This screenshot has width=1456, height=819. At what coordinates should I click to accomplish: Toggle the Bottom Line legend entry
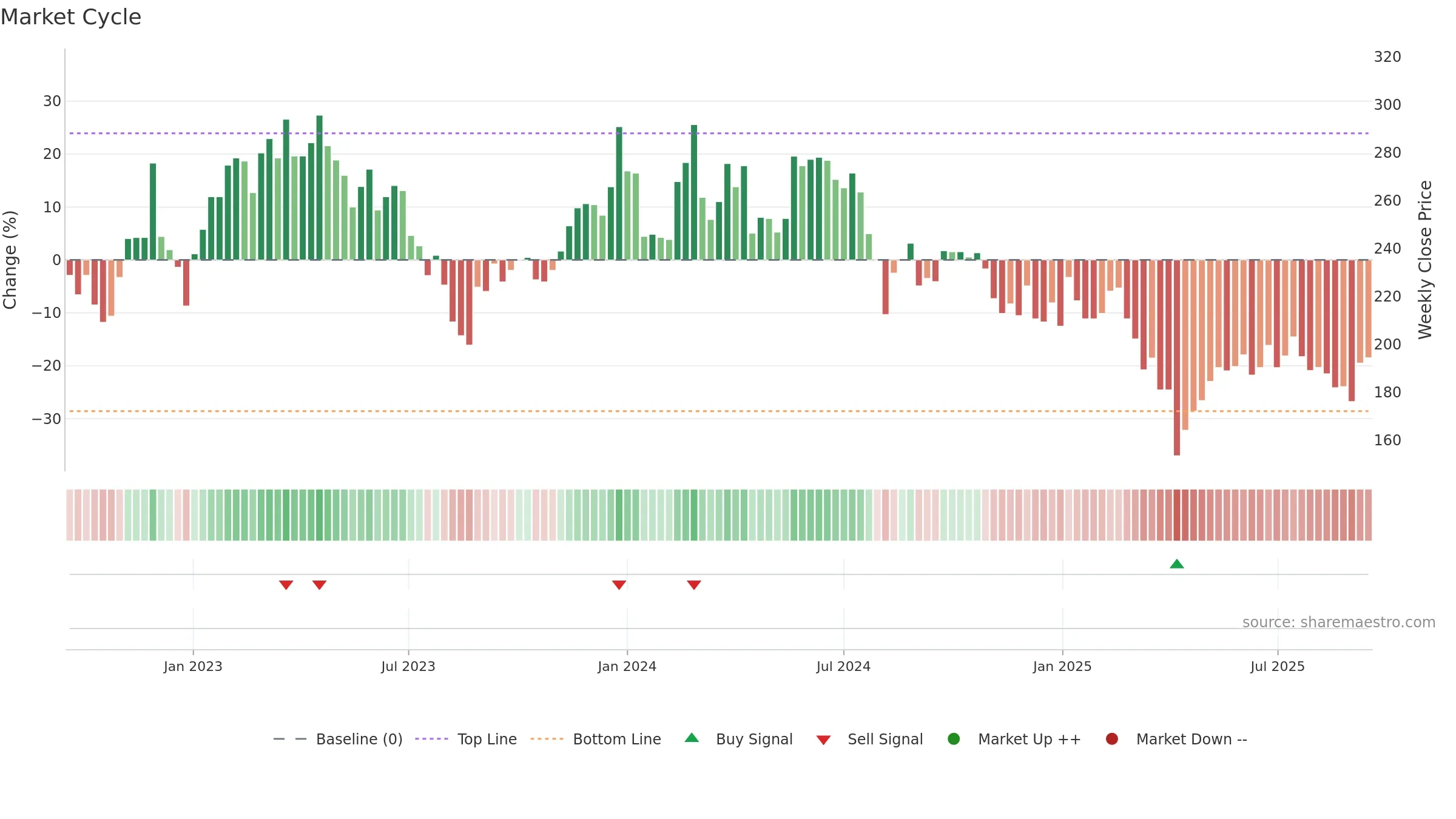pos(596,739)
